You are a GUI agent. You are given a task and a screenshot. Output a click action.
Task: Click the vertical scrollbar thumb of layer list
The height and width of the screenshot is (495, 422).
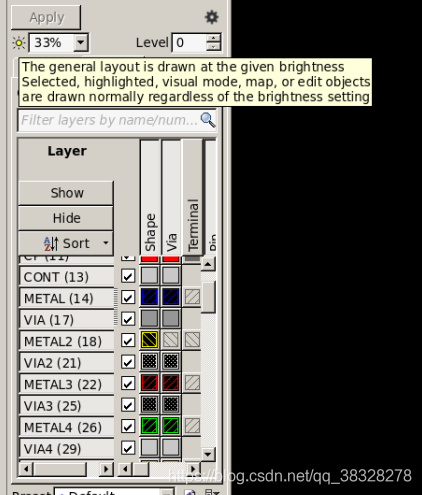[208, 297]
